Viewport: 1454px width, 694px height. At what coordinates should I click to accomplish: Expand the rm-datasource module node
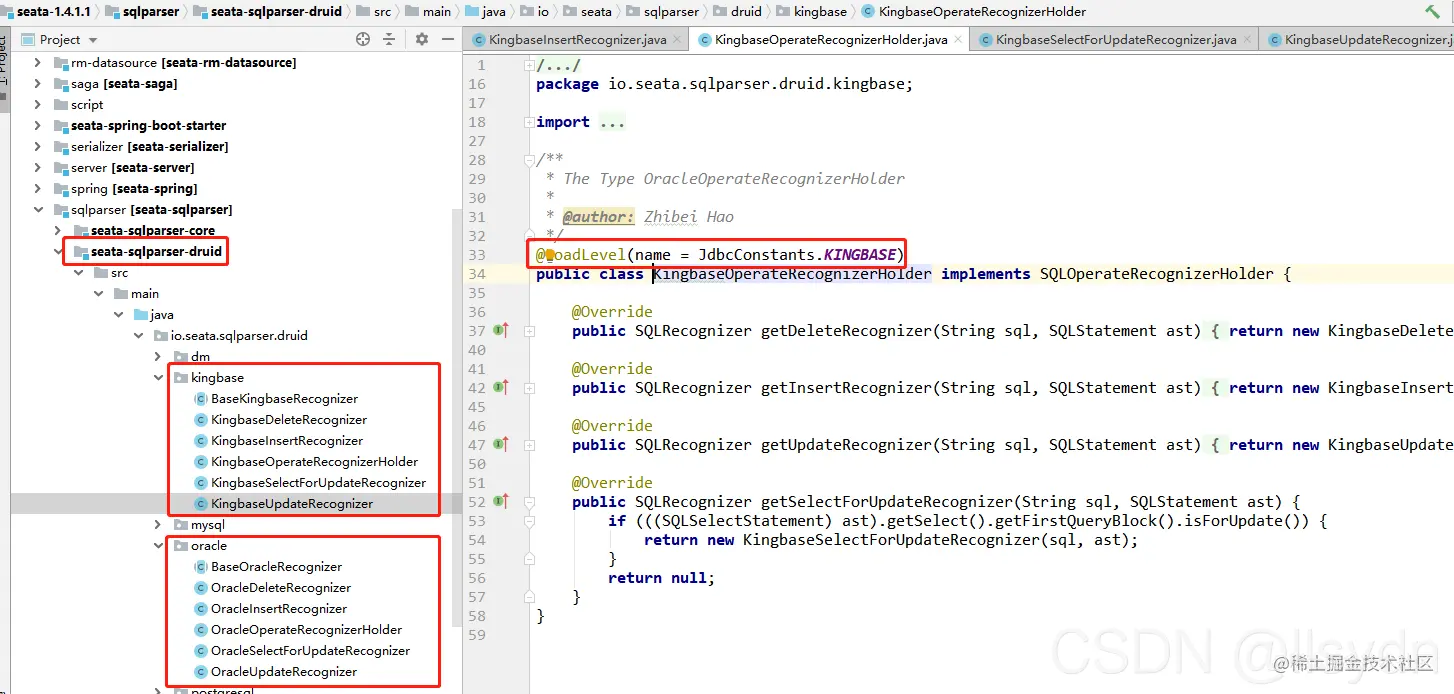click(38, 62)
